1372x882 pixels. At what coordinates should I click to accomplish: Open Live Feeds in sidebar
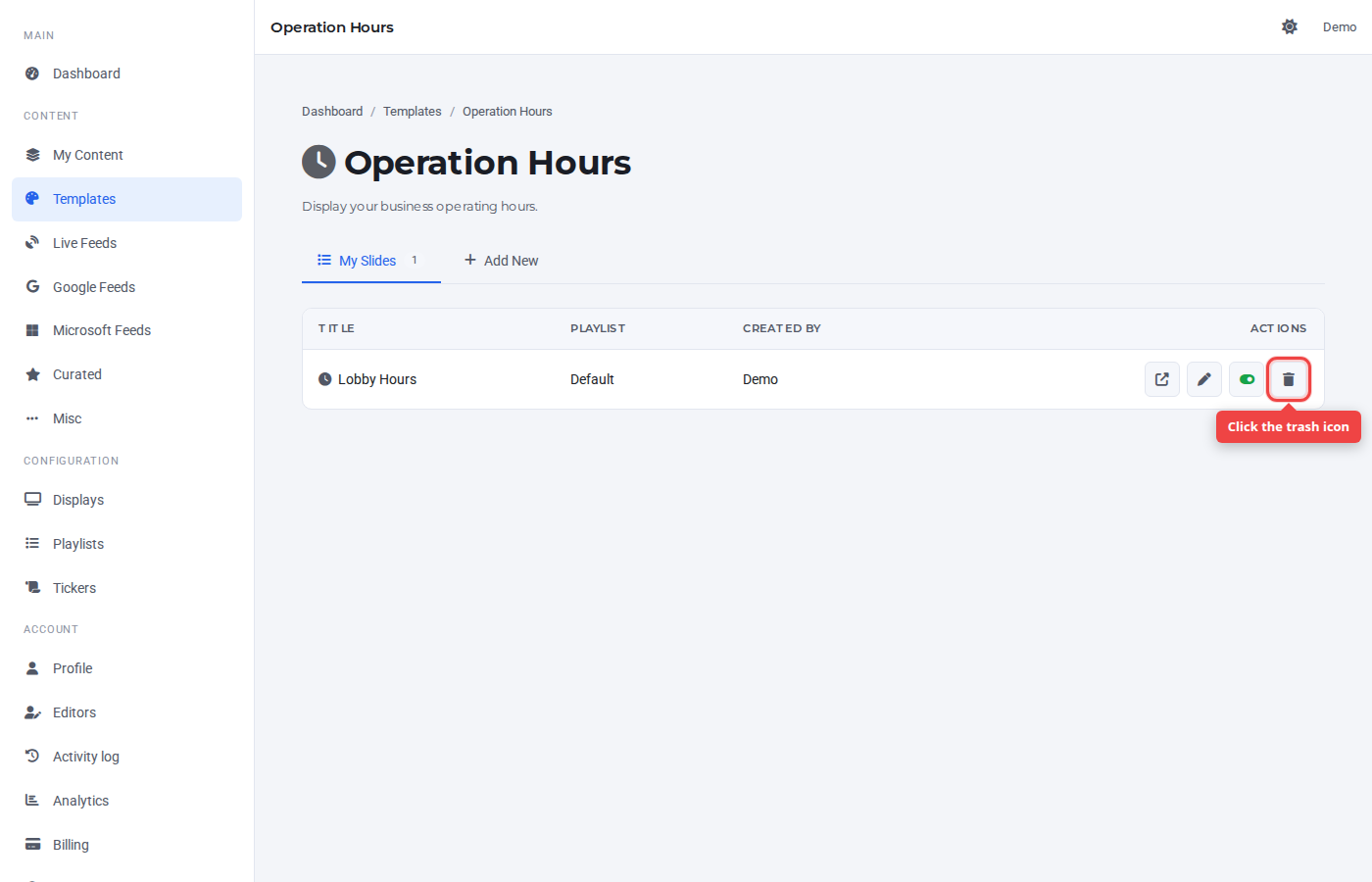point(126,243)
